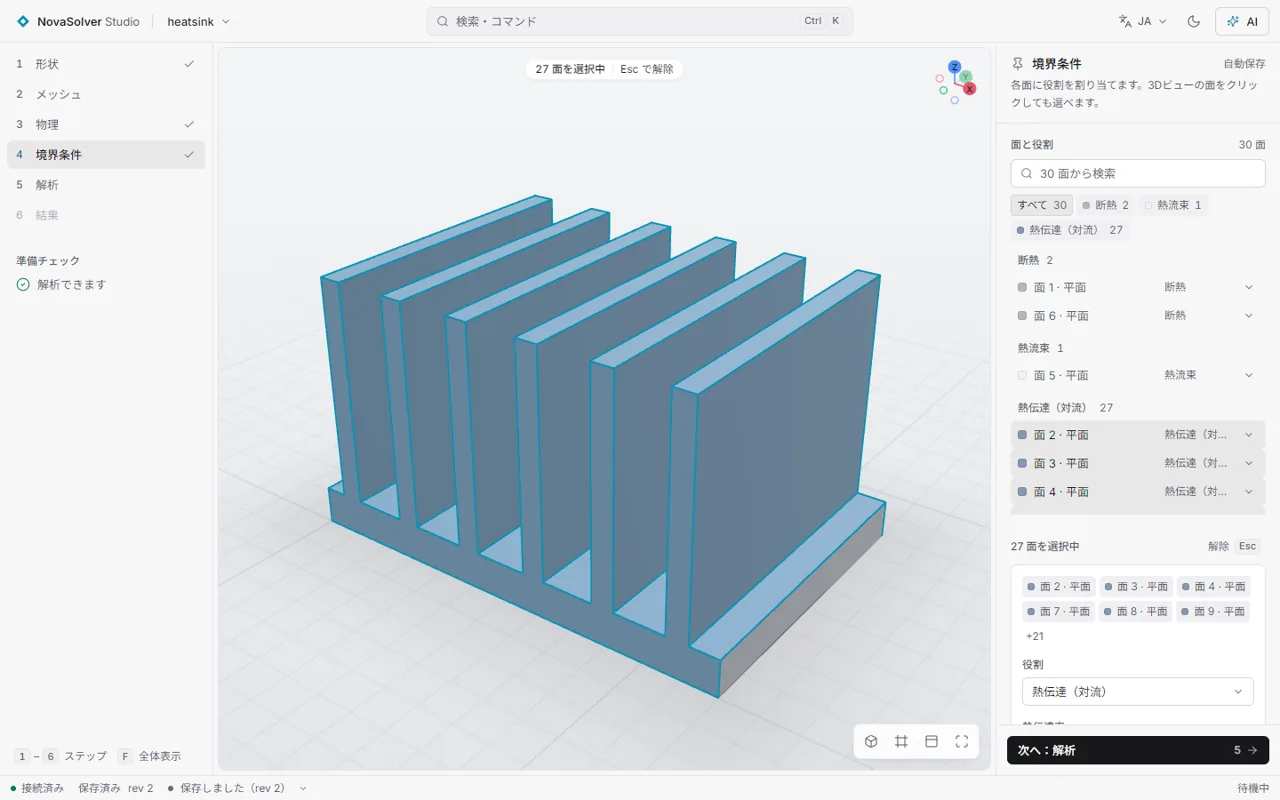Go to step 5 解析

tap(106, 184)
